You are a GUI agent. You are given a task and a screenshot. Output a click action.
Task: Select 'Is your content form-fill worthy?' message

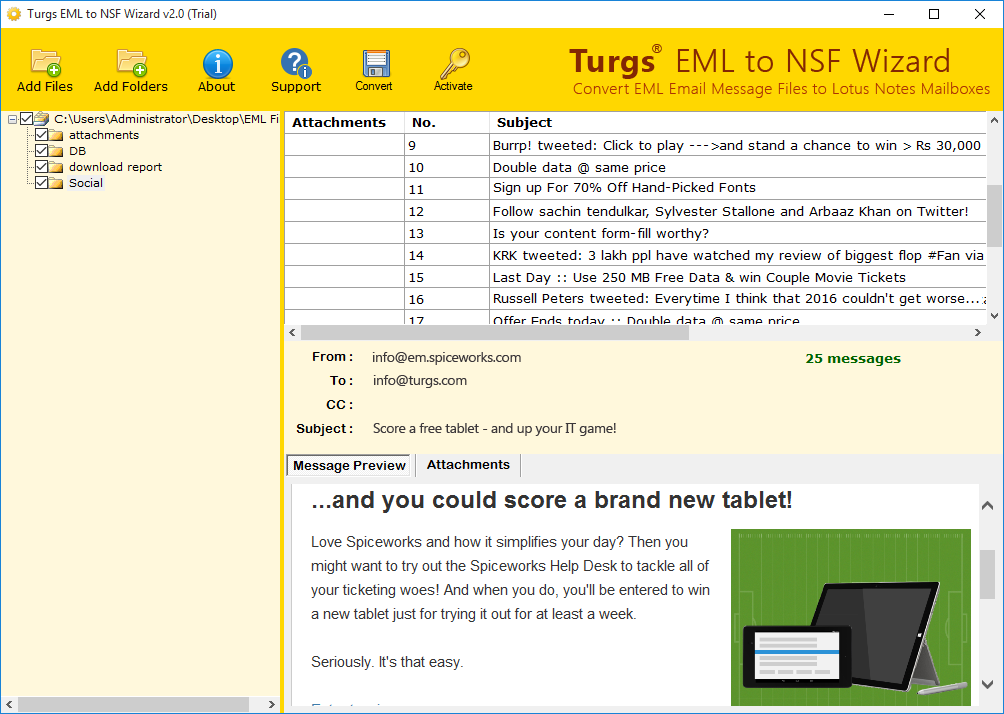[x=635, y=233]
